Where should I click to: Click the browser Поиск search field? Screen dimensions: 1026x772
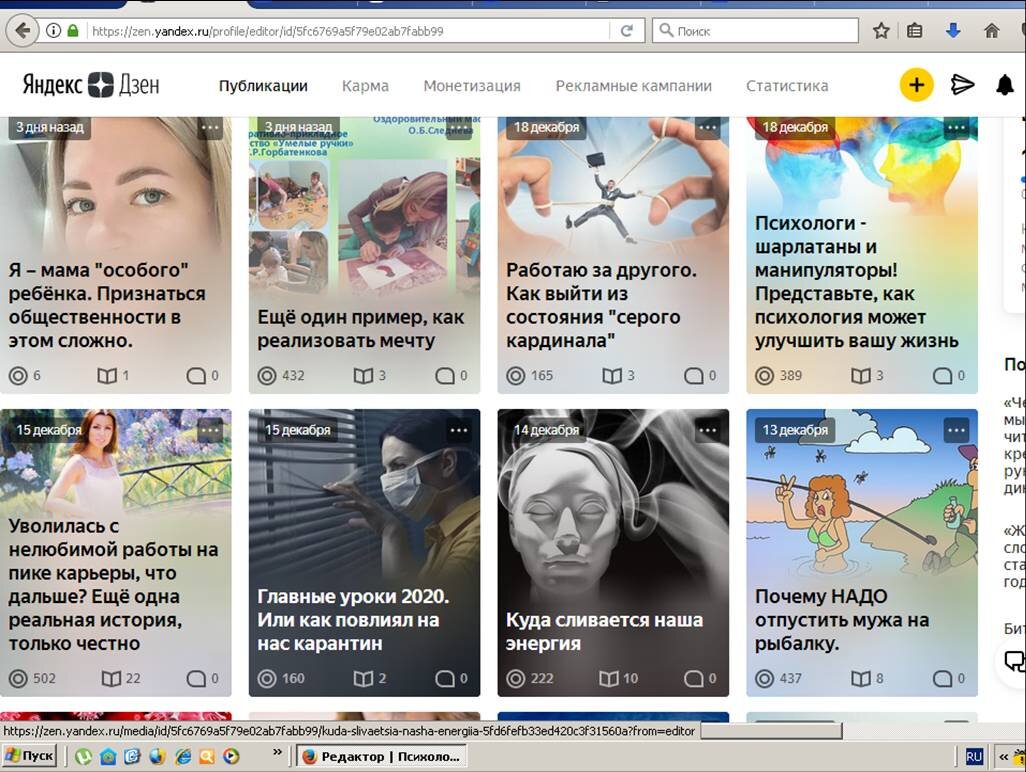[x=755, y=30]
